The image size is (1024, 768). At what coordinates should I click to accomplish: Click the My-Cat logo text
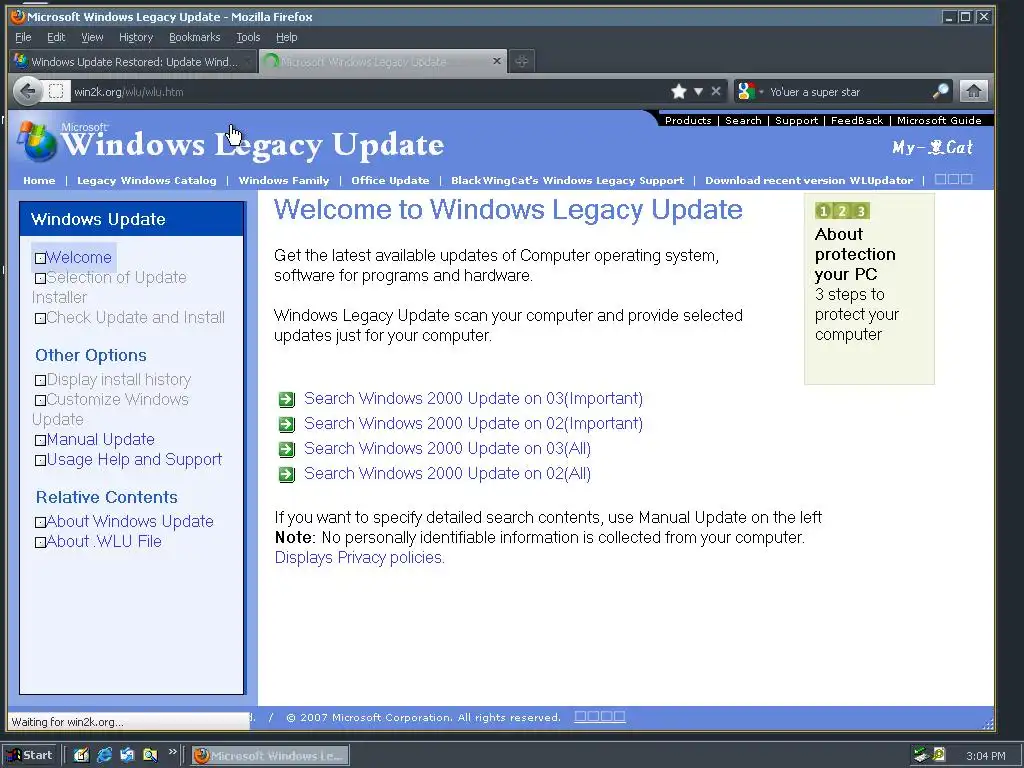pyautogui.click(x=933, y=147)
